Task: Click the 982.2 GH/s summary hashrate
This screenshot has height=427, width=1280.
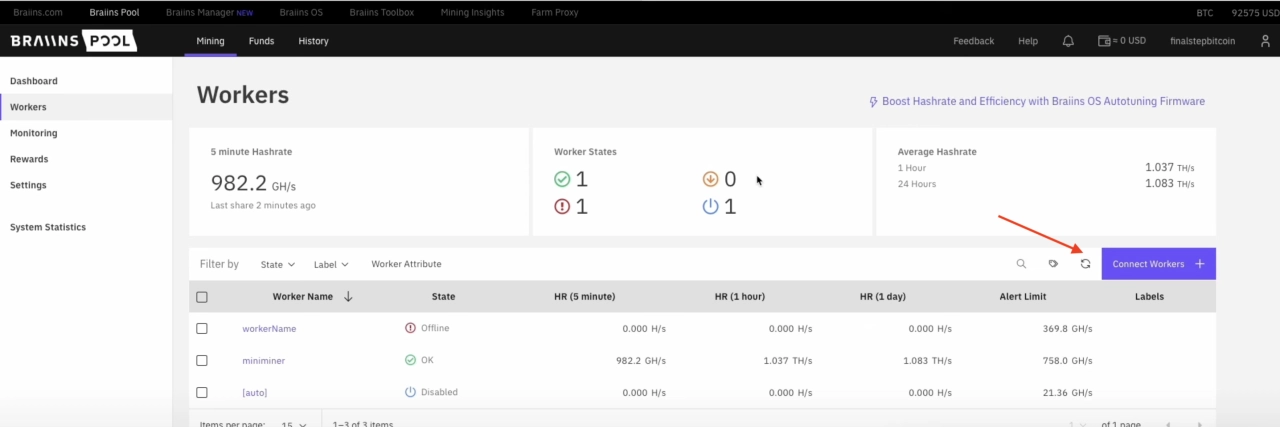Action: click(253, 183)
